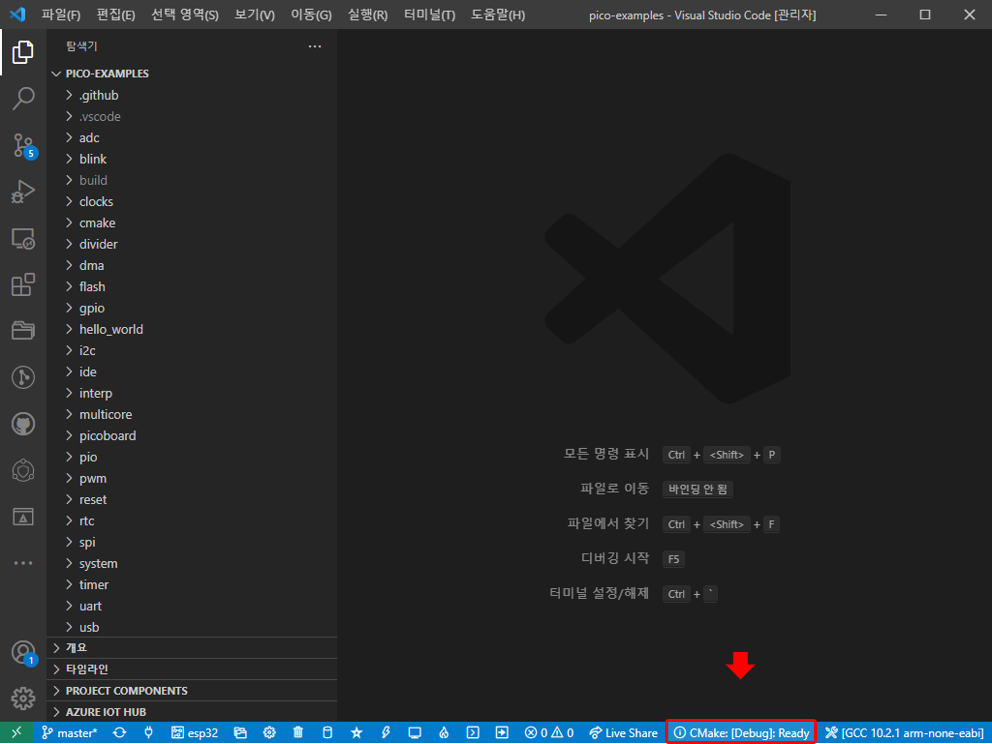Select the build folder
992x744 pixels.
point(192,180)
